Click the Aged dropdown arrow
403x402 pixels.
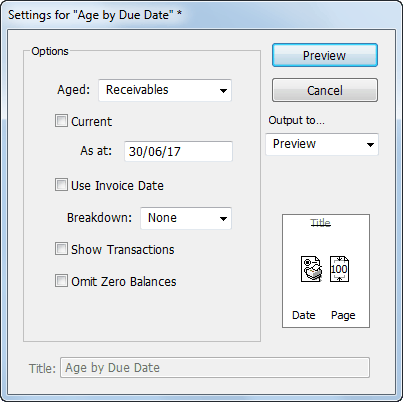coord(223,90)
